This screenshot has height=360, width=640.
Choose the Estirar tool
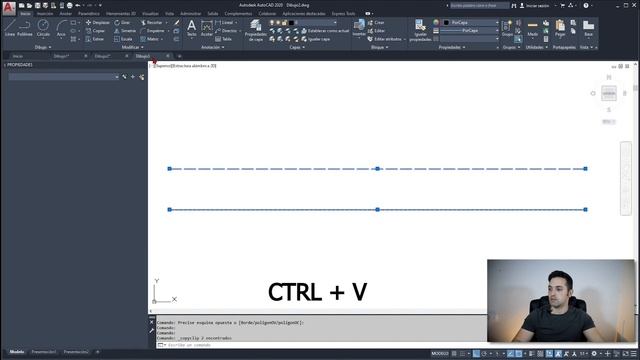click(x=95, y=39)
